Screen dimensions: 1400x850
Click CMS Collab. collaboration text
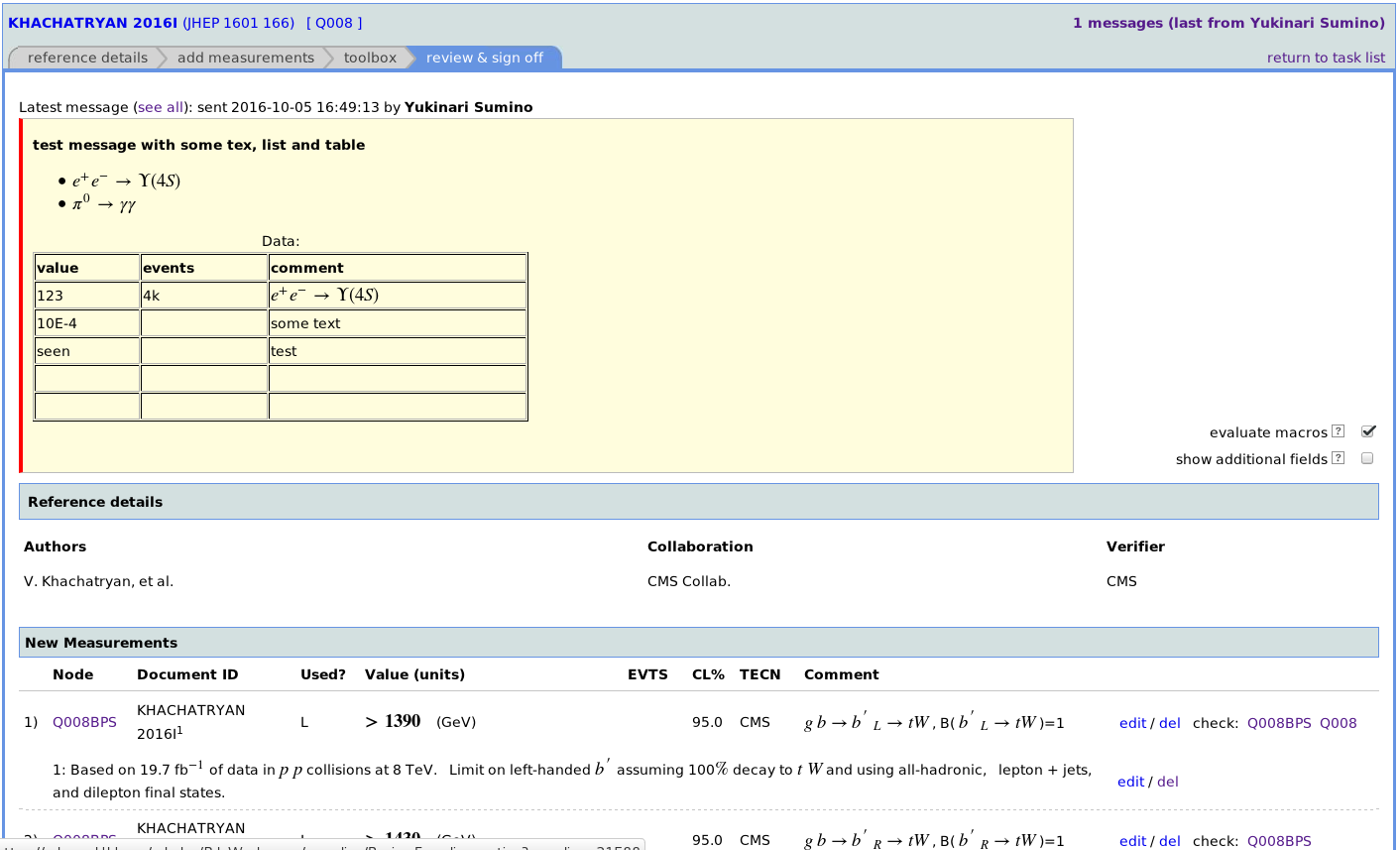(x=689, y=581)
